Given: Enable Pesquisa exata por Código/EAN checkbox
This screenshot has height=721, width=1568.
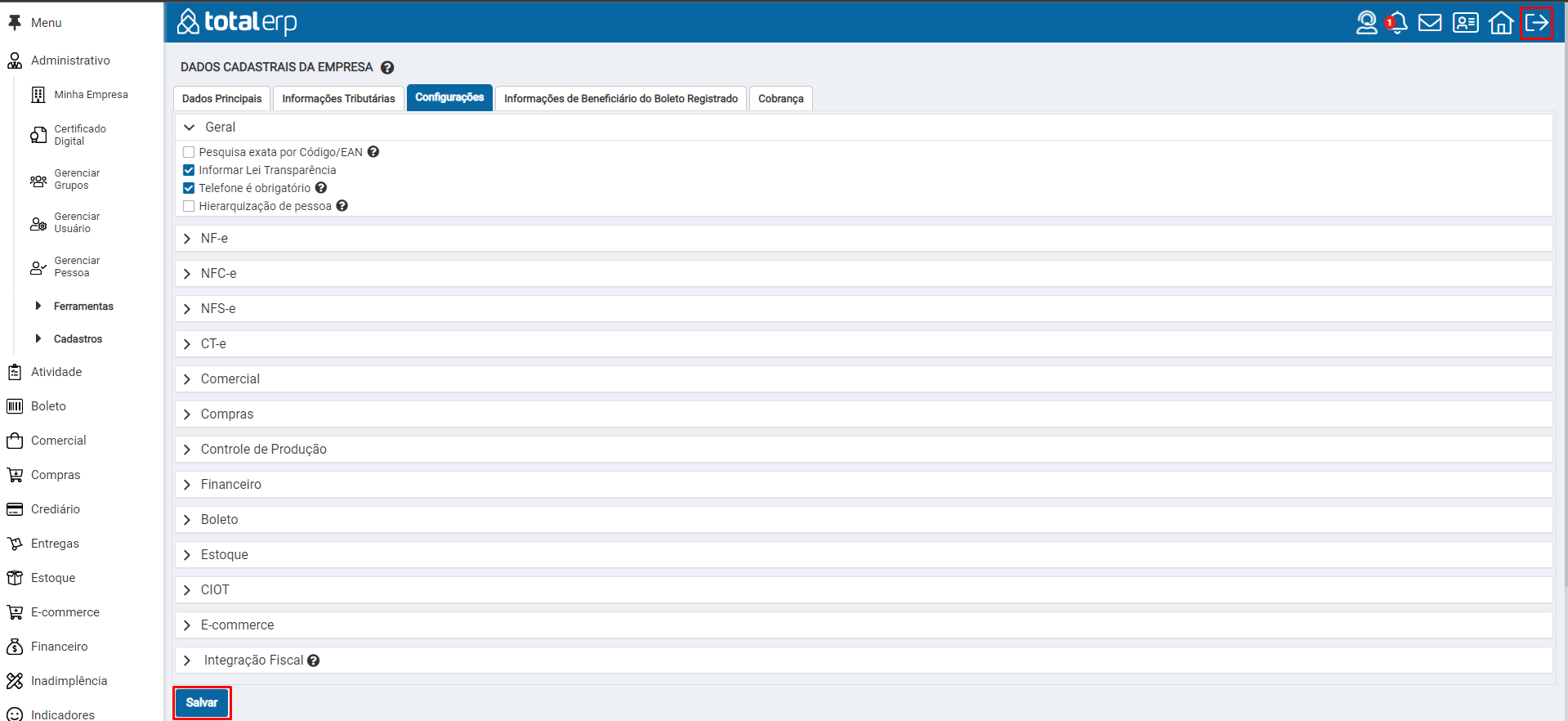Looking at the screenshot, I should (189, 152).
